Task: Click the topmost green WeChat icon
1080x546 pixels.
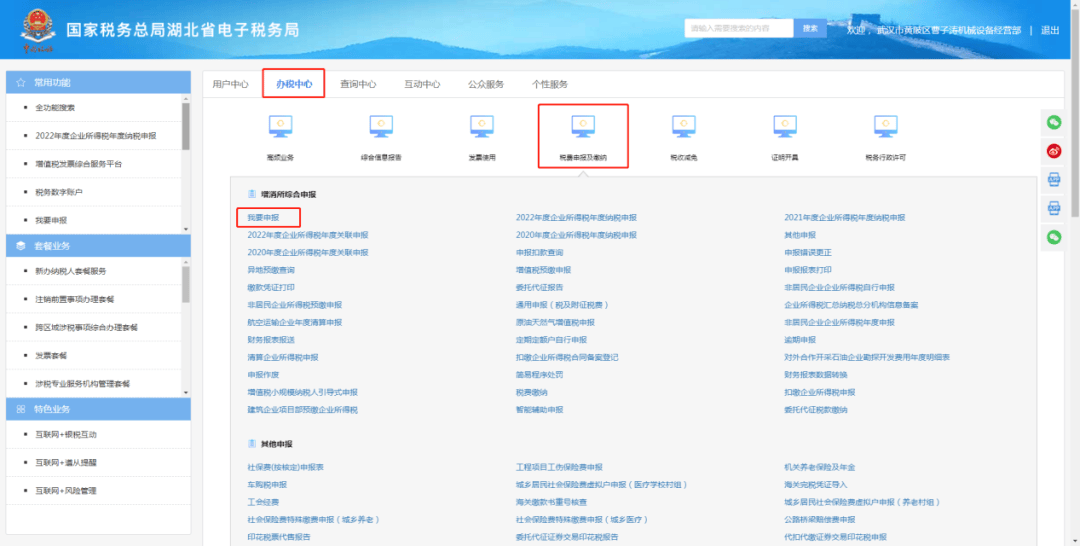Action: coord(1053,122)
